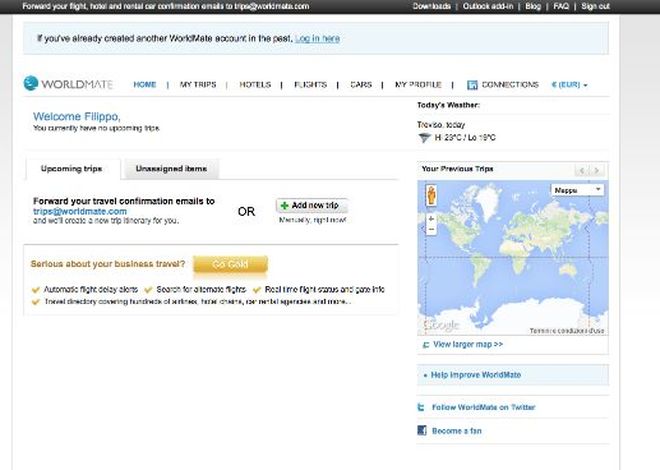Click the trips@worldmate.com email link

click(80, 211)
